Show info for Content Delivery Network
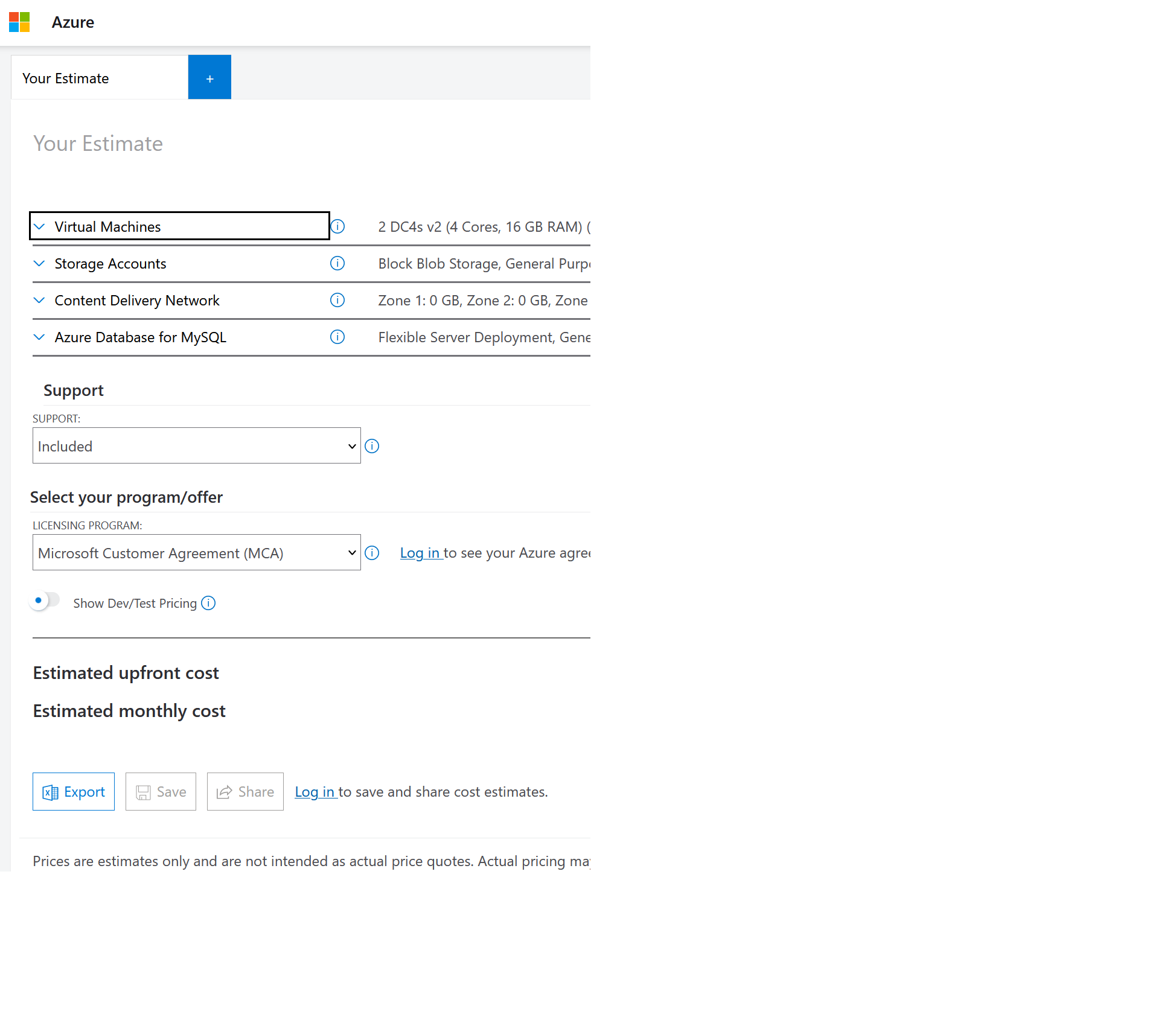 [x=337, y=300]
